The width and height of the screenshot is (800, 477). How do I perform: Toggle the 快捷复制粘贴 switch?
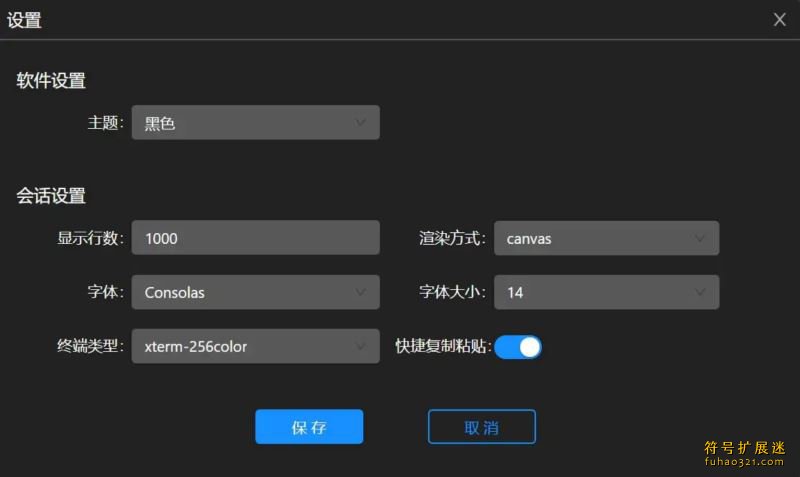(x=518, y=347)
